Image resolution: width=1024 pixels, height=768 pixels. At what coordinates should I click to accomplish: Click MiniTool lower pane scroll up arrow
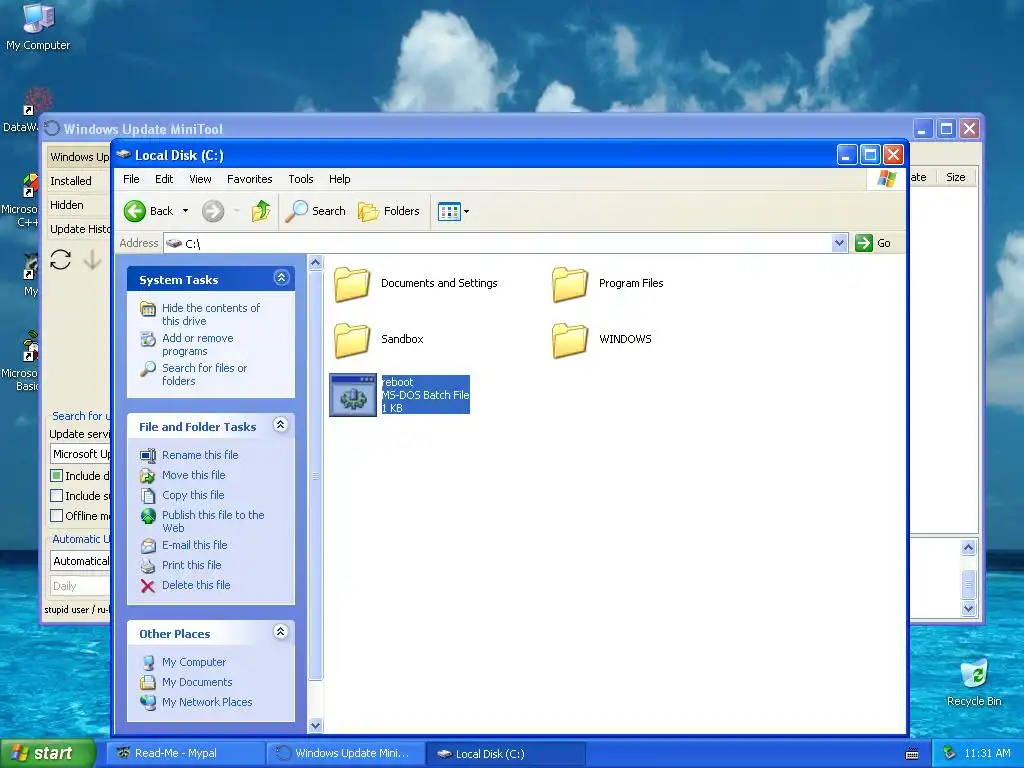click(968, 547)
